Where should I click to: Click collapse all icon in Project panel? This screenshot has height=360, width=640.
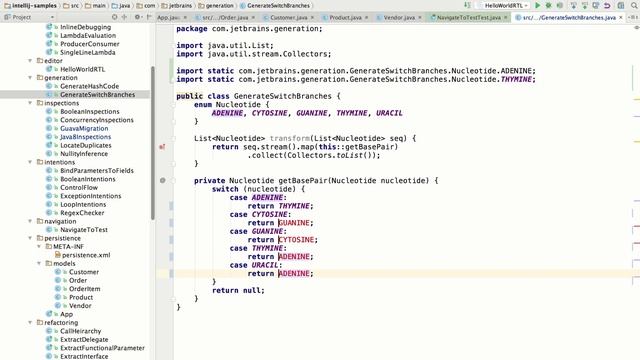(x=124, y=17)
